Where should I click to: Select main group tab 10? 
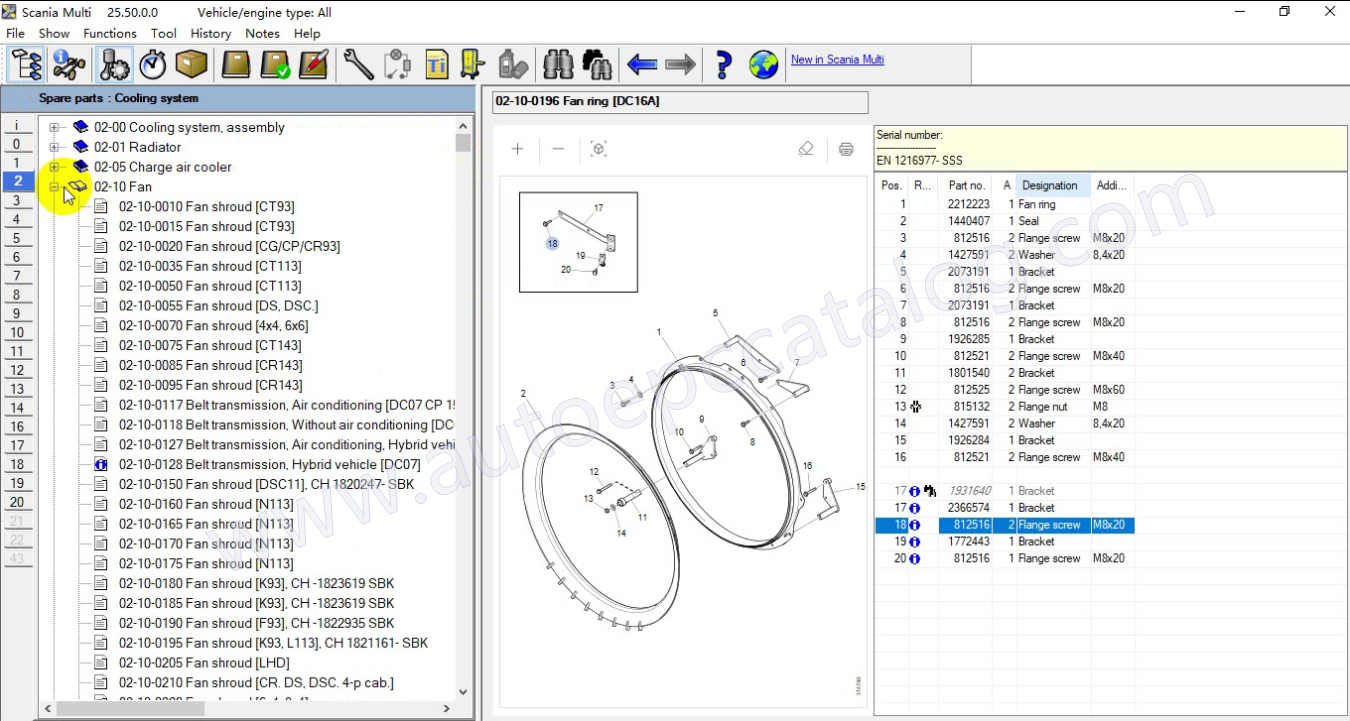point(16,332)
